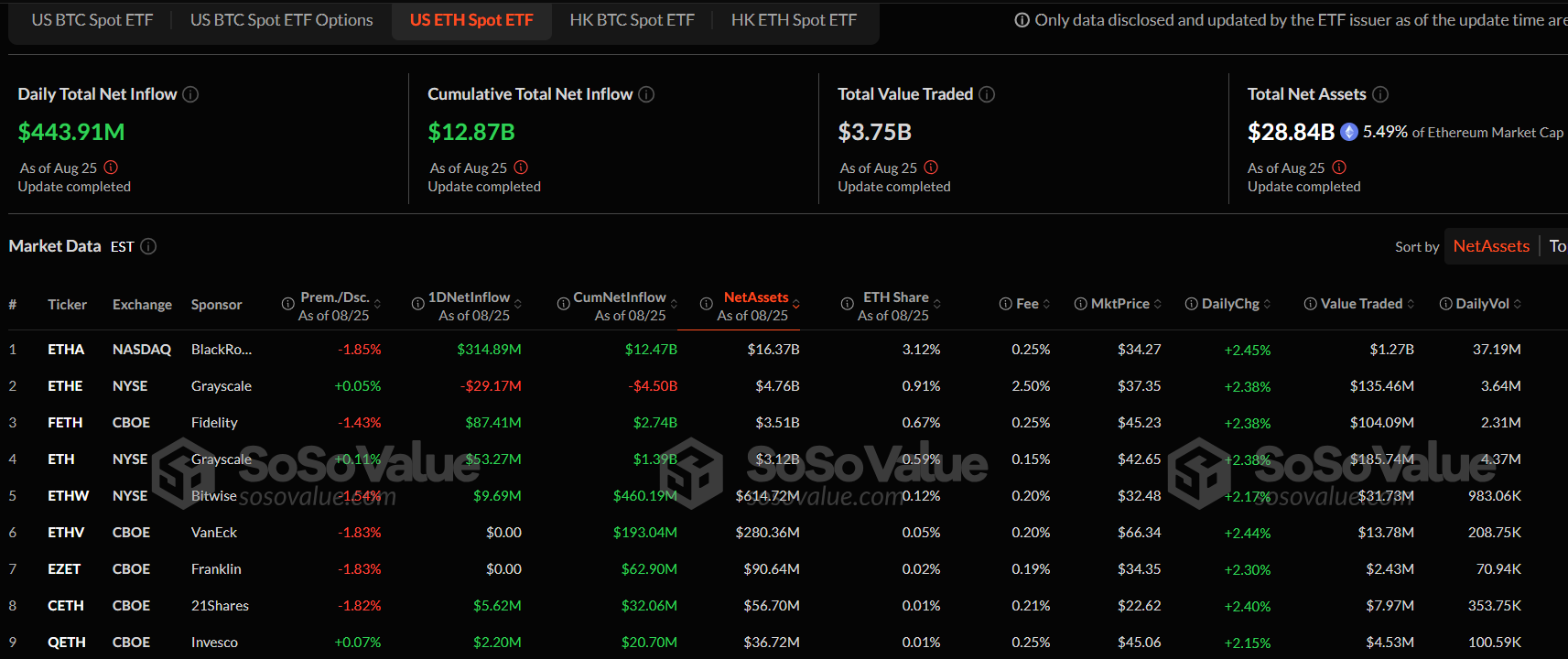
Task: Click -$29.17M net inflow for ETHE
Action: pos(491,386)
